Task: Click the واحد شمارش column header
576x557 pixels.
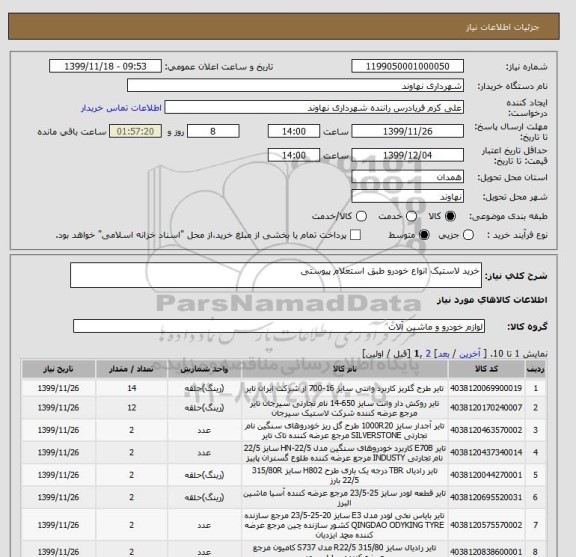Action: click(204, 369)
